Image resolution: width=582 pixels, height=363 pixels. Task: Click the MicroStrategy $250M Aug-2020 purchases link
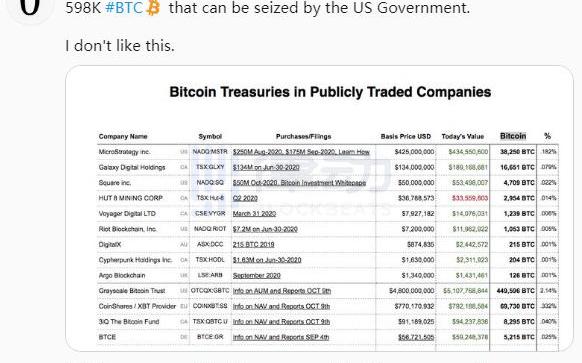[x=301, y=152]
